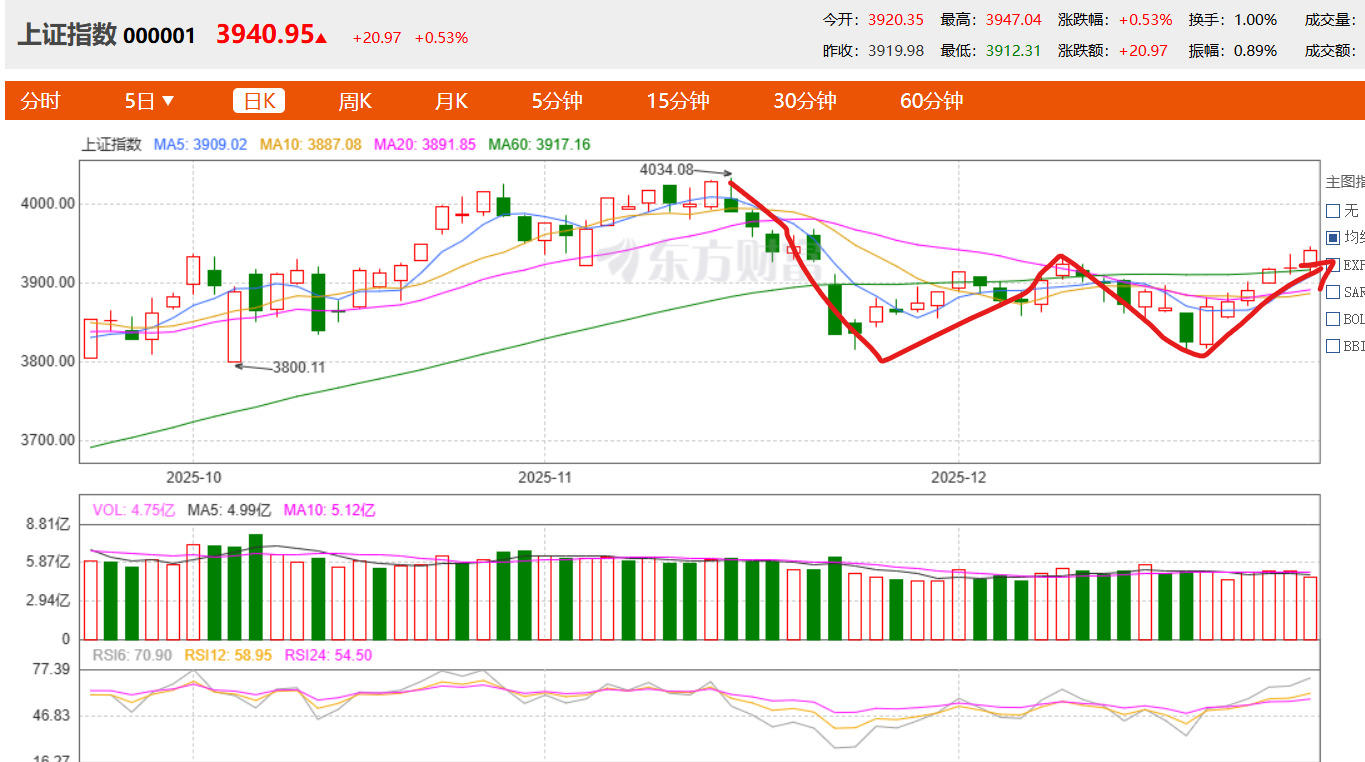
Task: Click the volume MA10: 5.12亿 legend
Action: click(x=330, y=509)
